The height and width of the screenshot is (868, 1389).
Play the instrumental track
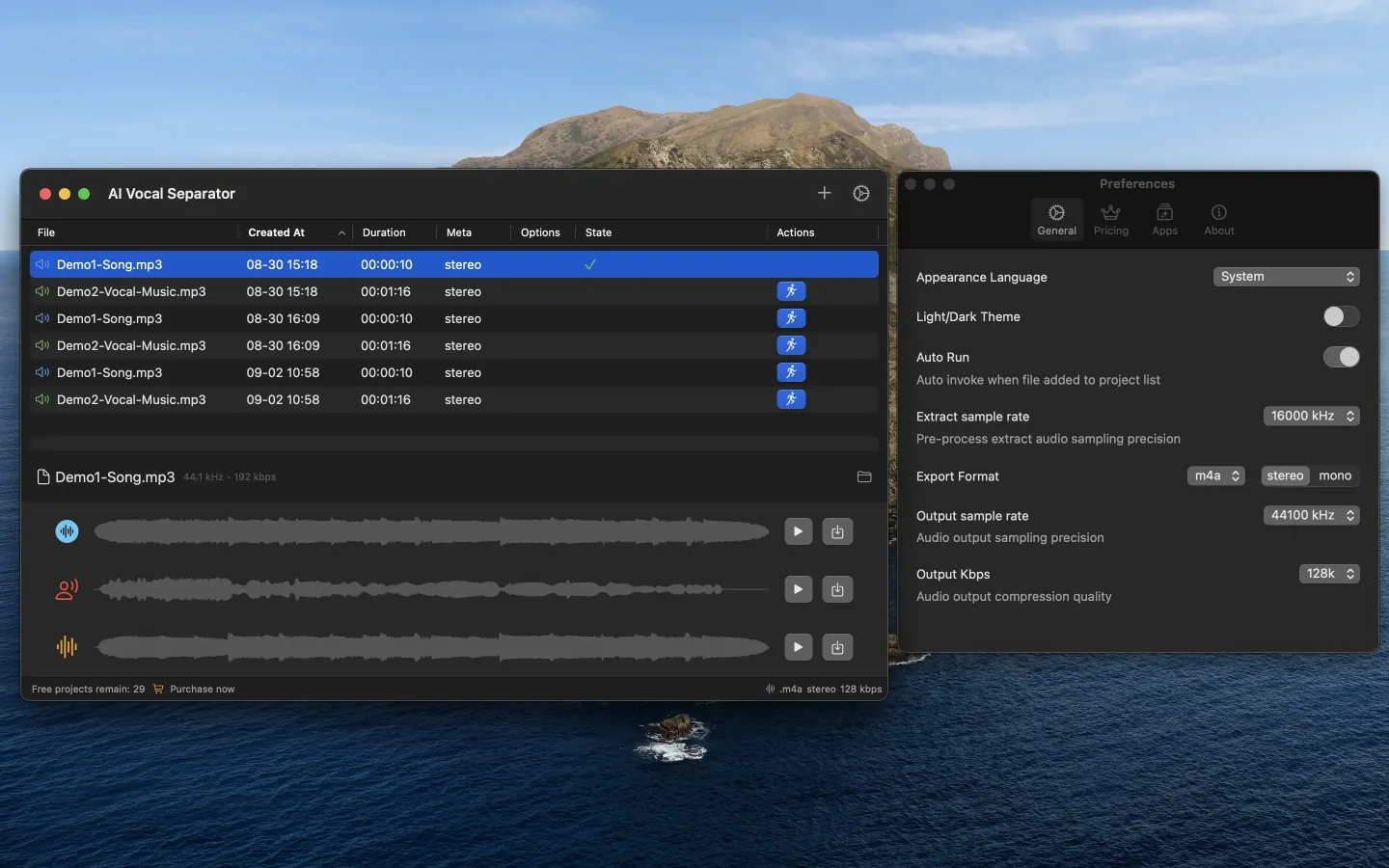click(798, 647)
